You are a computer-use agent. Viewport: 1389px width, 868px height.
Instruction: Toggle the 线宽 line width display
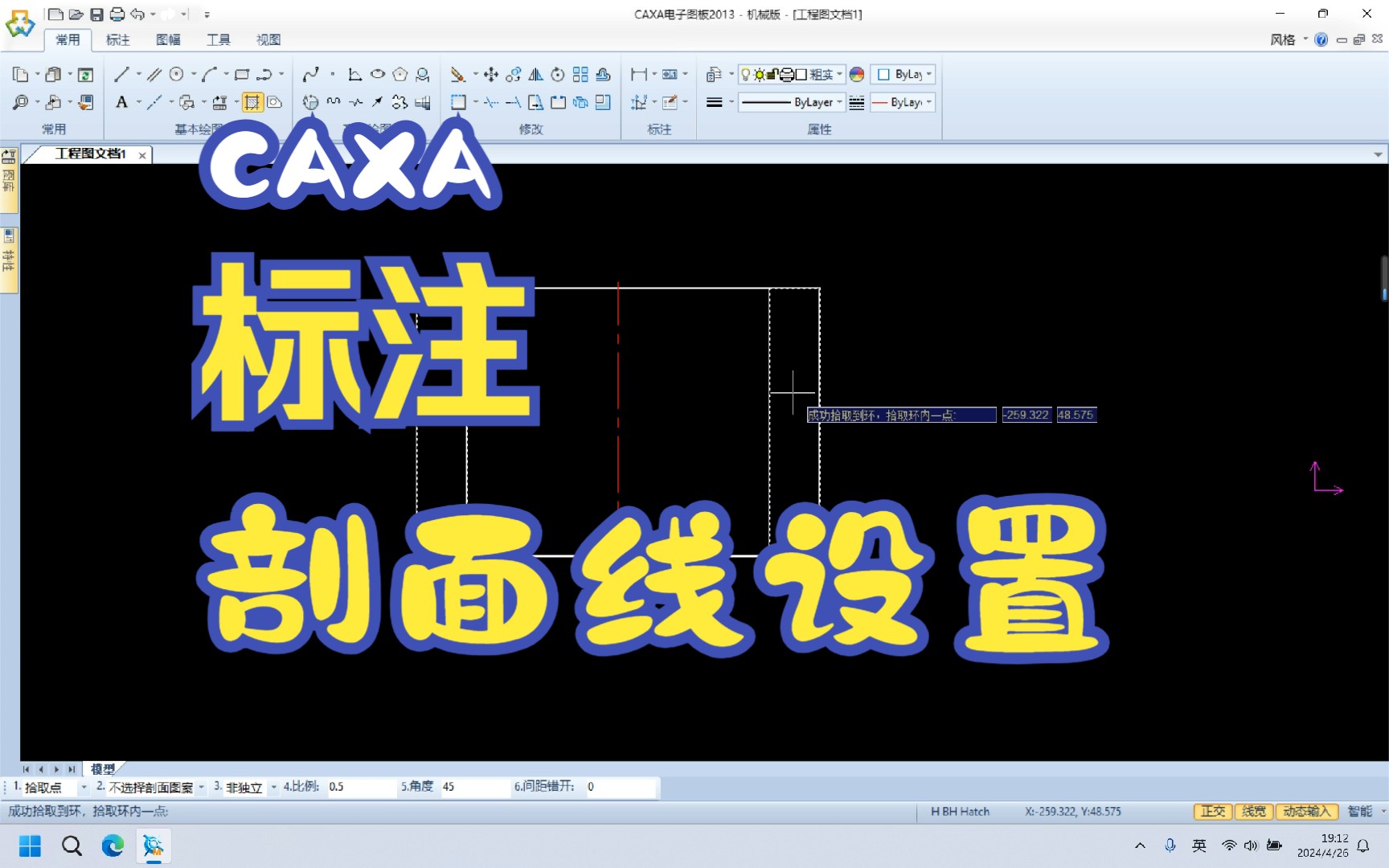click(1254, 812)
